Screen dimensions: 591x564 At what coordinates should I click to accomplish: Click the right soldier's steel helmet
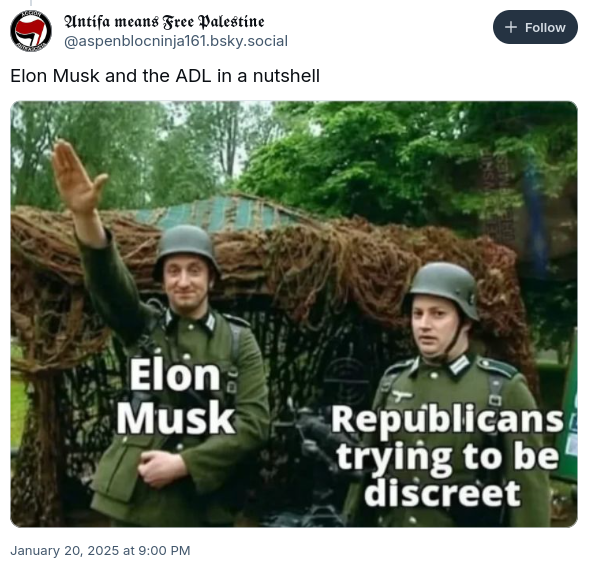pos(444,287)
